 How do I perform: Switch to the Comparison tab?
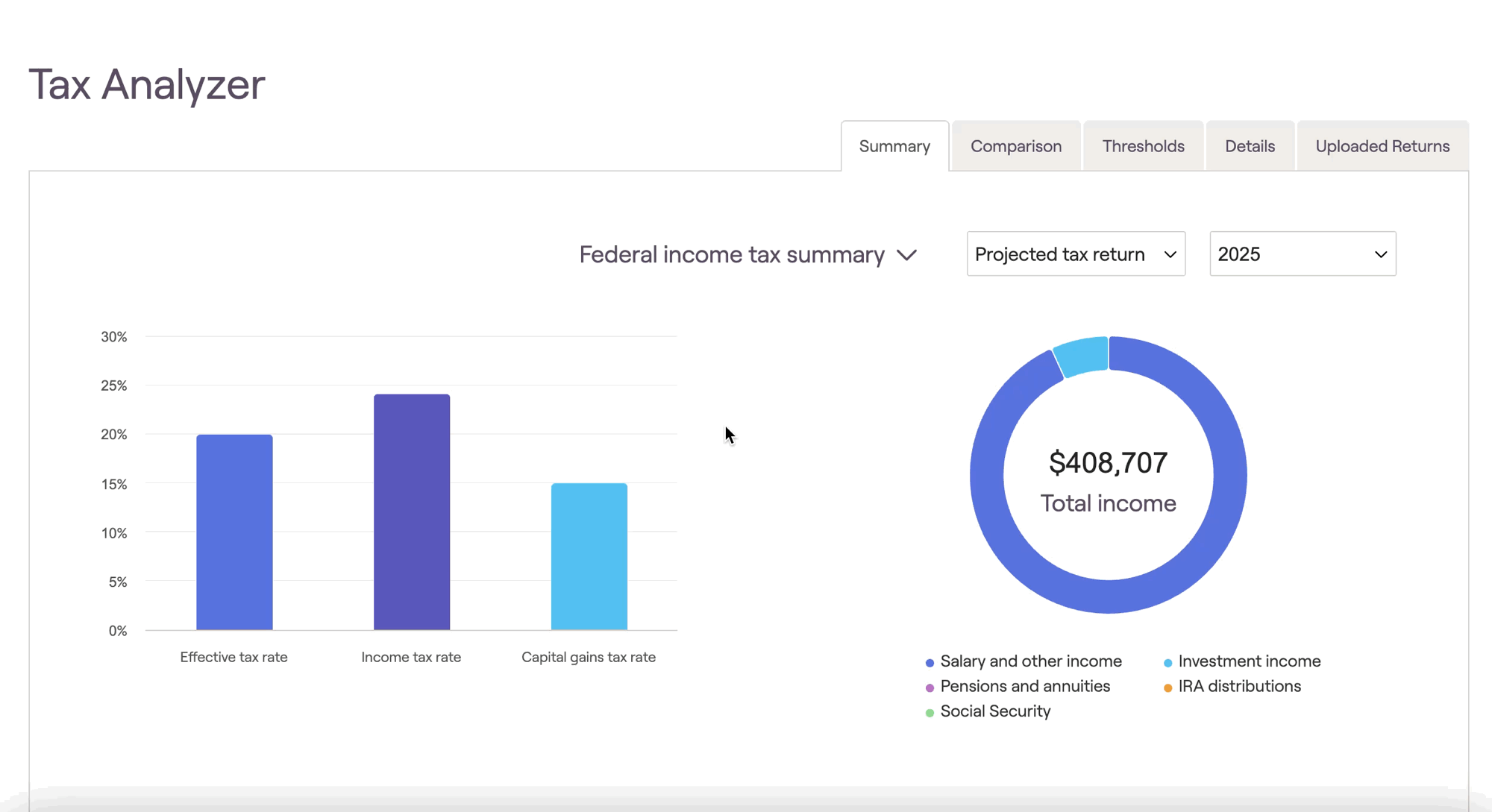1015,146
